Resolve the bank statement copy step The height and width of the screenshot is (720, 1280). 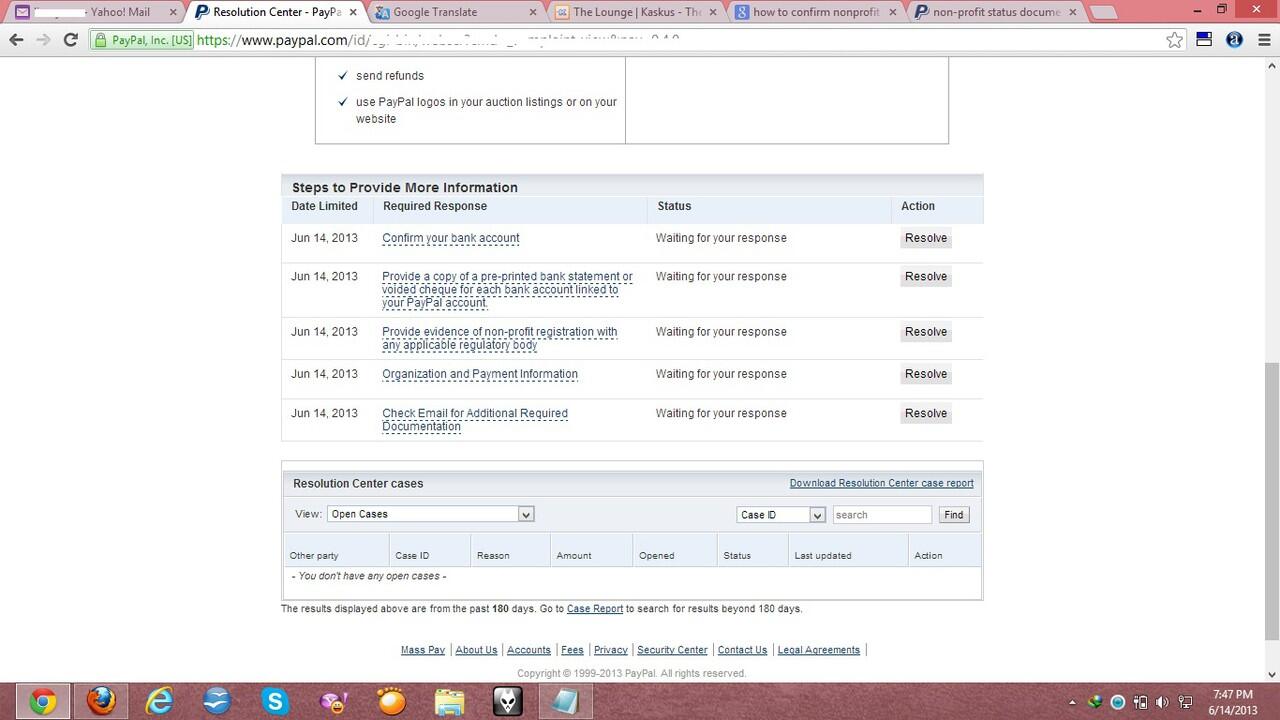[926, 276]
